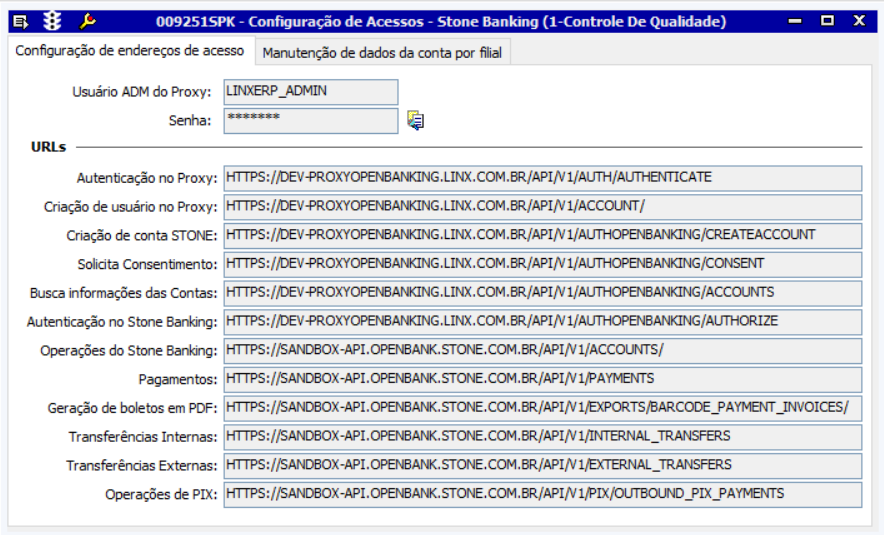
Task: Click the Solicita Consentimento label
Action: click(147, 264)
